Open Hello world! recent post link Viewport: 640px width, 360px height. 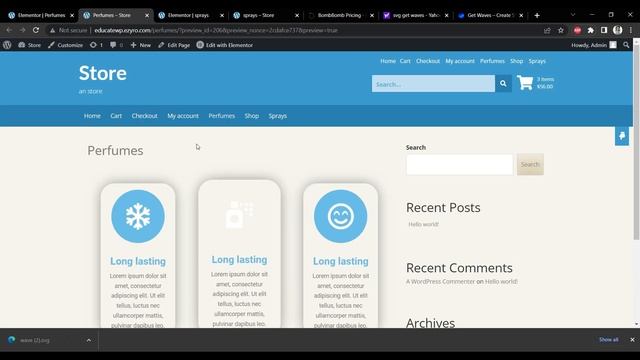pos(423,224)
